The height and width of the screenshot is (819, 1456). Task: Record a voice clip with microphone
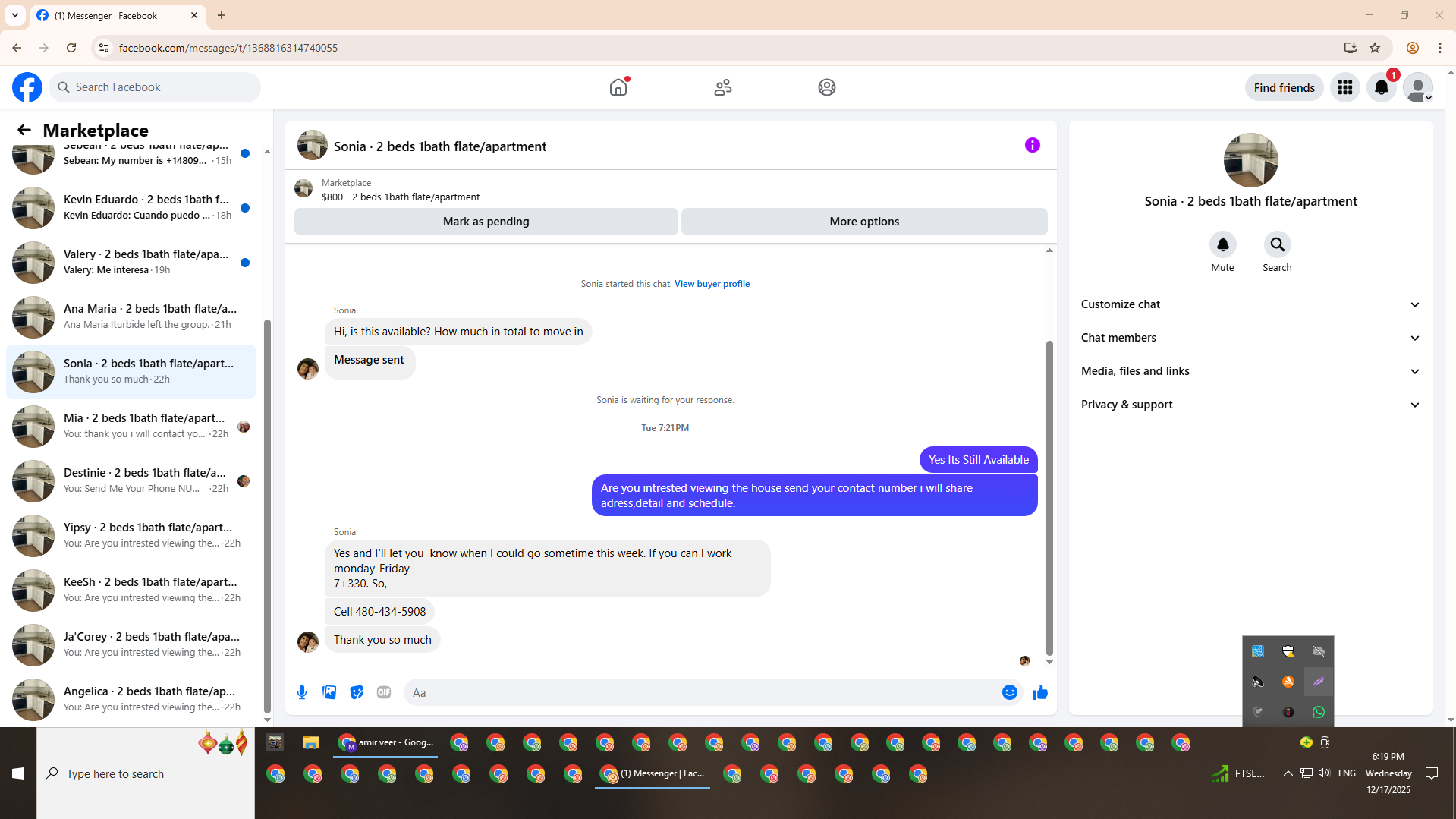[302, 692]
